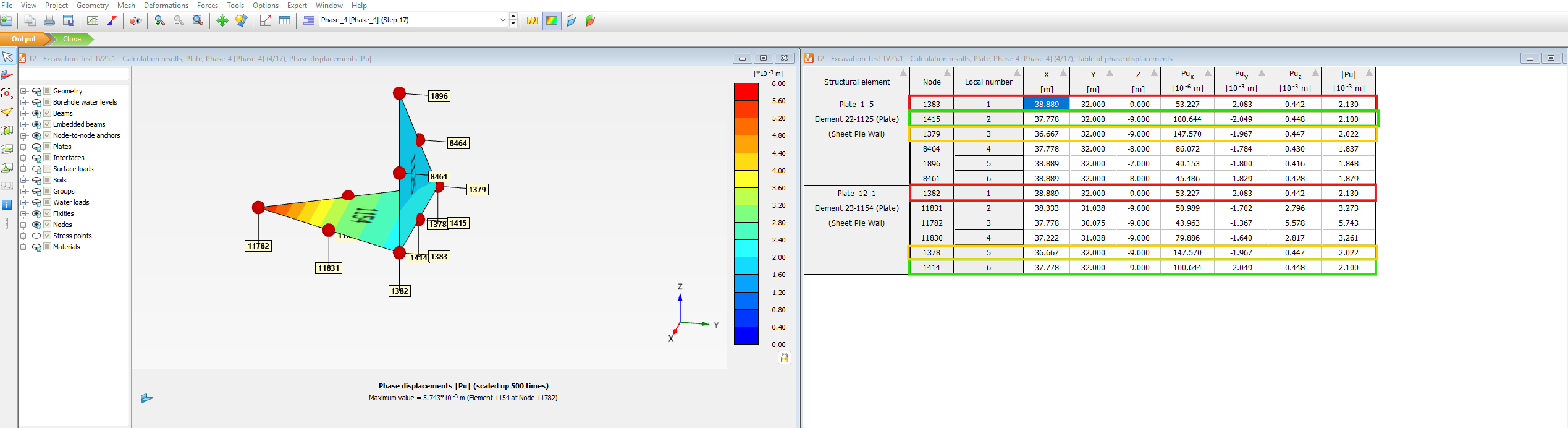Click the Z column header in the table
The image size is (1568, 428).
click(x=1139, y=82)
